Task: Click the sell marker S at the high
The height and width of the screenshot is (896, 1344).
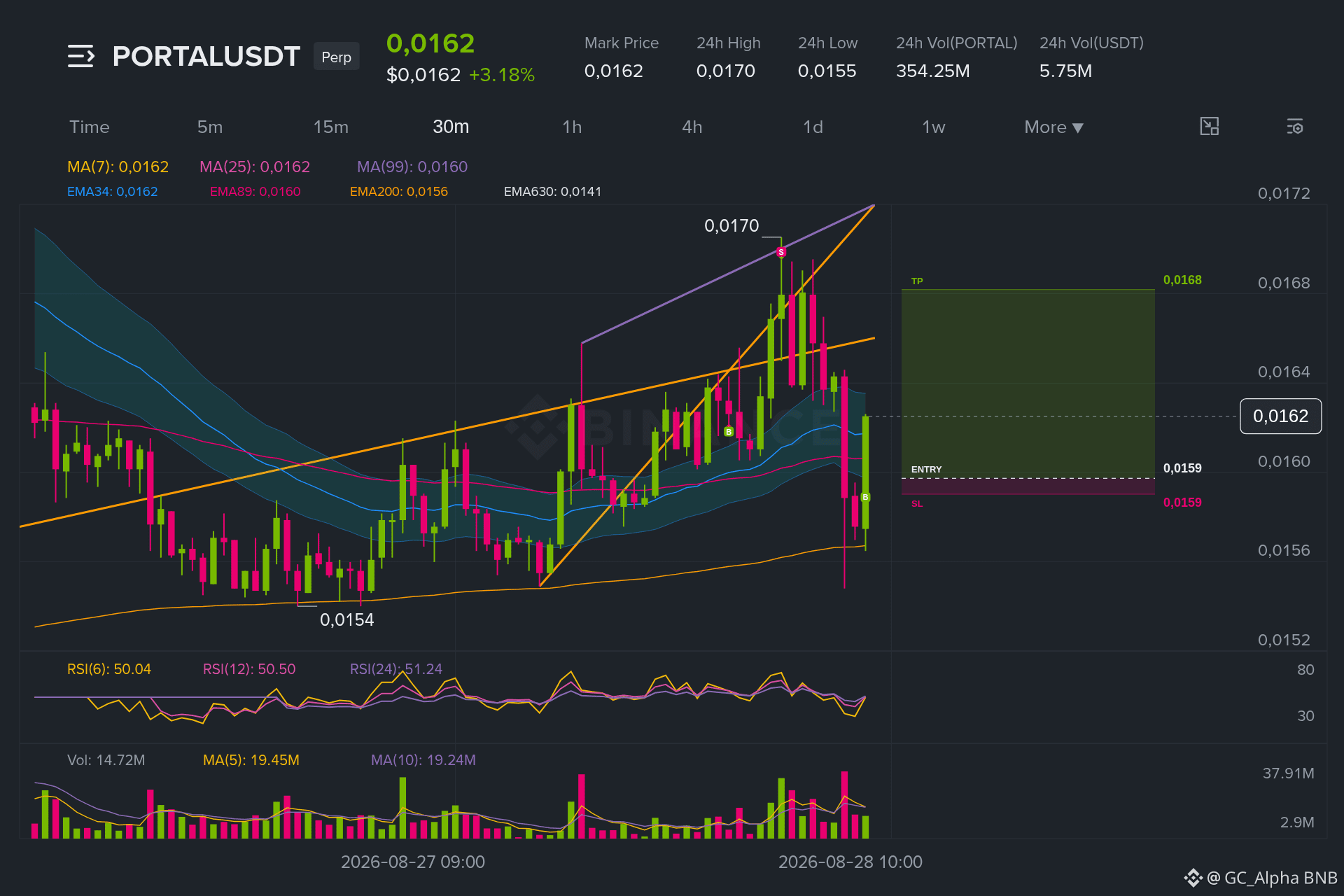Action: 781,252
